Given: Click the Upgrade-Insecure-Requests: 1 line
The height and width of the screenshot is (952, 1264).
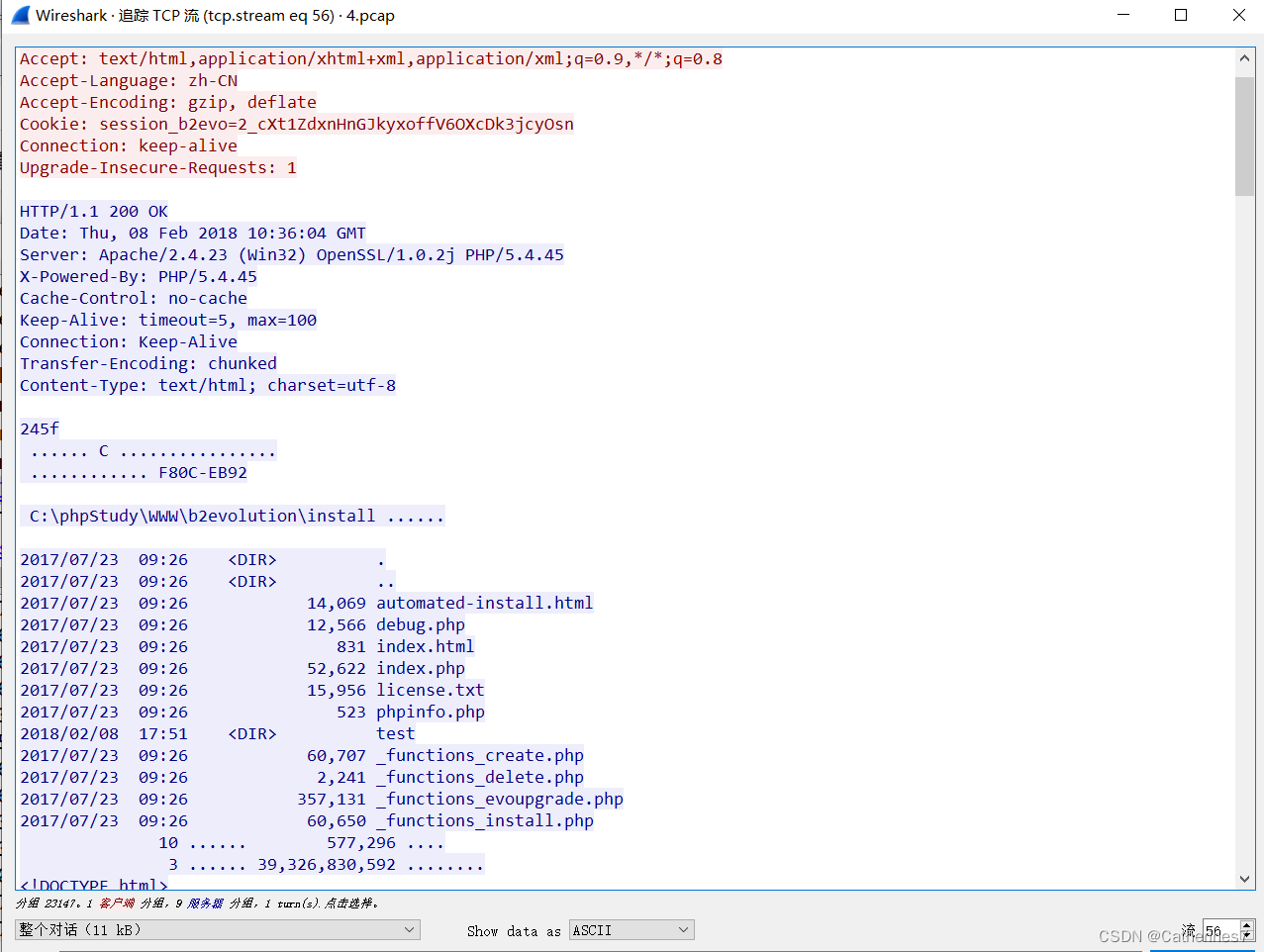Looking at the screenshot, I should [x=158, y=167].
